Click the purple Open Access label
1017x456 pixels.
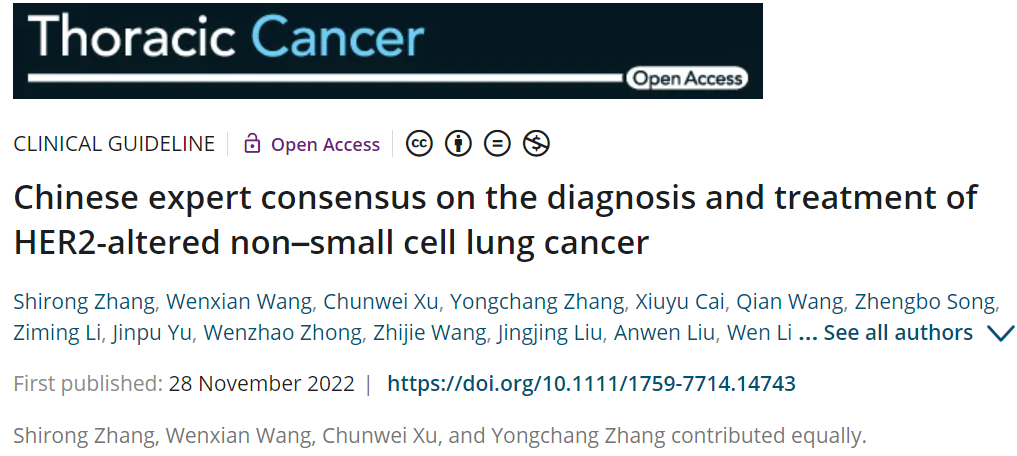point(325,145)
